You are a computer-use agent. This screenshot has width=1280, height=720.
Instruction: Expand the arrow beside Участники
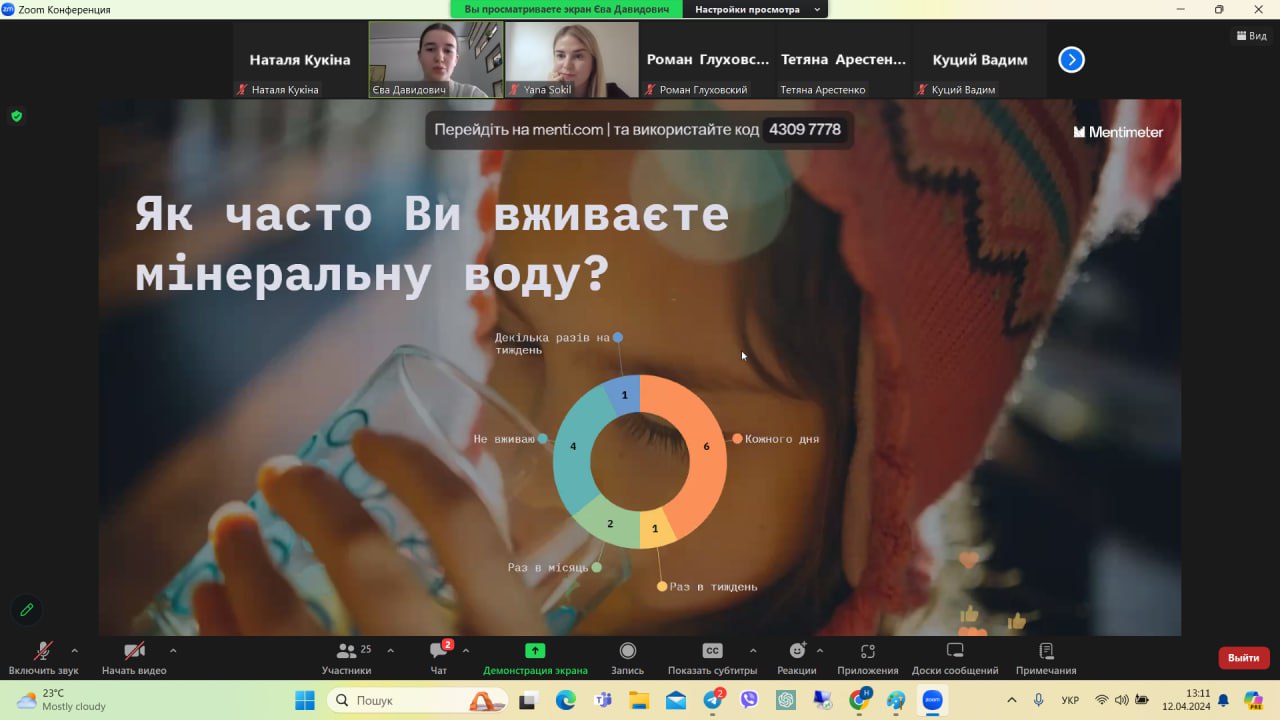point(390,650)
